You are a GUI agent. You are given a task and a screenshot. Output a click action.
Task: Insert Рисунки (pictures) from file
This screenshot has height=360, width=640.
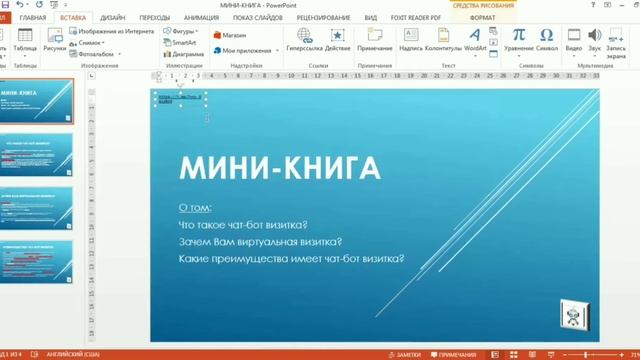click(54, 40)
